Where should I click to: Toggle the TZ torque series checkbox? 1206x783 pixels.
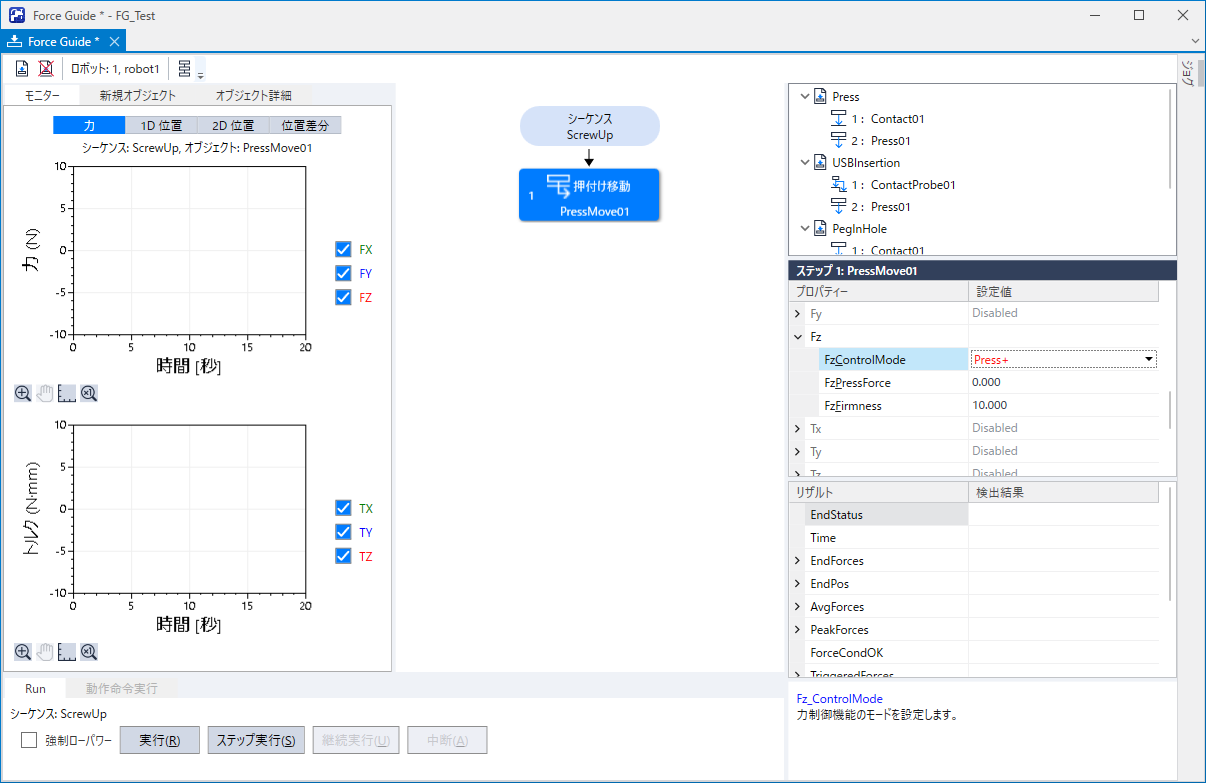(344, 556)
